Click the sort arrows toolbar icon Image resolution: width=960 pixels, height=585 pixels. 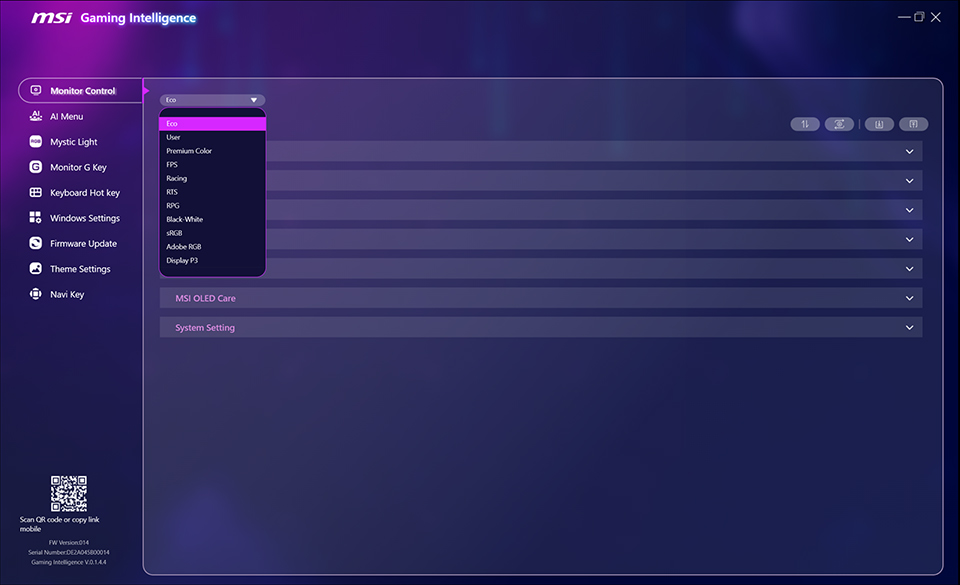pos(805,123)
